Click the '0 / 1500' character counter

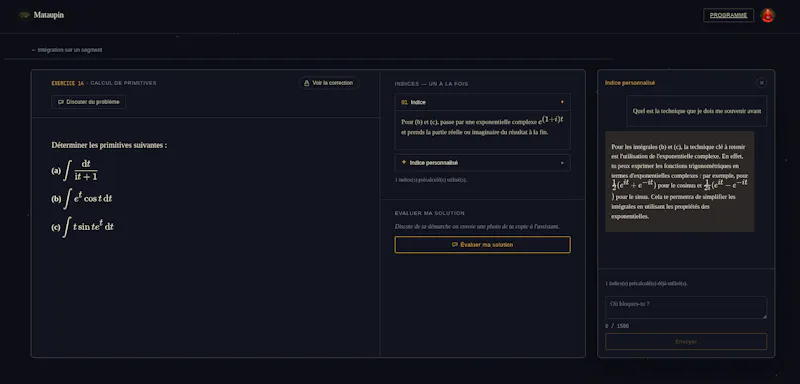click(x=617, y=326)
